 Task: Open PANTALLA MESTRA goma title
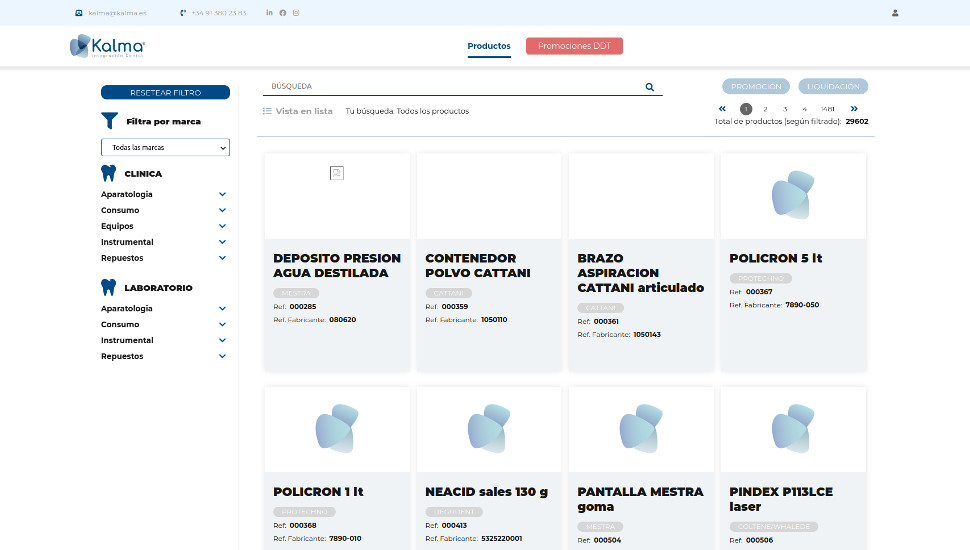click(640, 499)
